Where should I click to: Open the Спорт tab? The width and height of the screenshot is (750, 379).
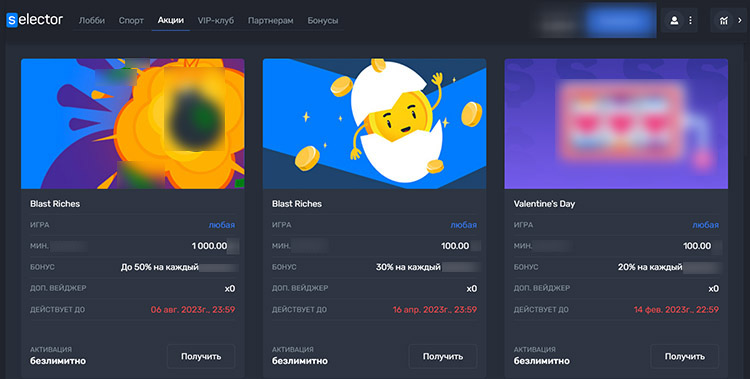pos(131,21)
